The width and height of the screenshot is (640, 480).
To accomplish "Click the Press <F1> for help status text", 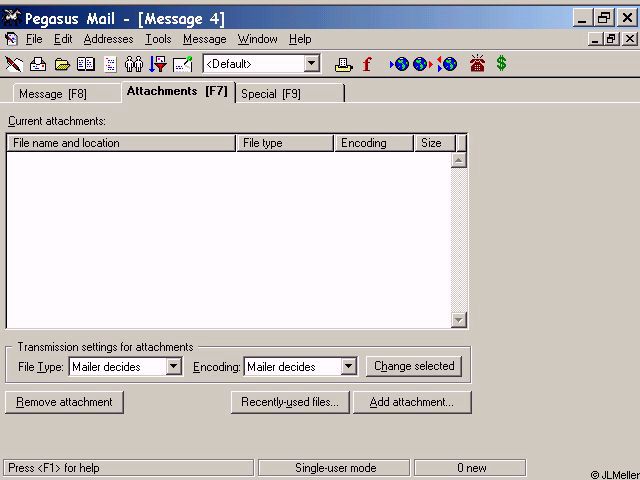I will (x=54, y=468).
